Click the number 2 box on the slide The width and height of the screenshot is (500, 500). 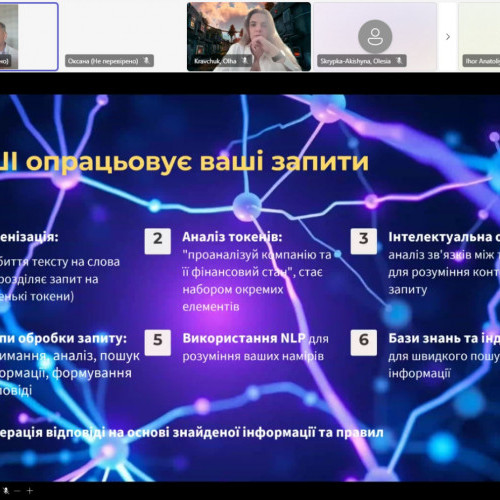(x=158, y=241)
